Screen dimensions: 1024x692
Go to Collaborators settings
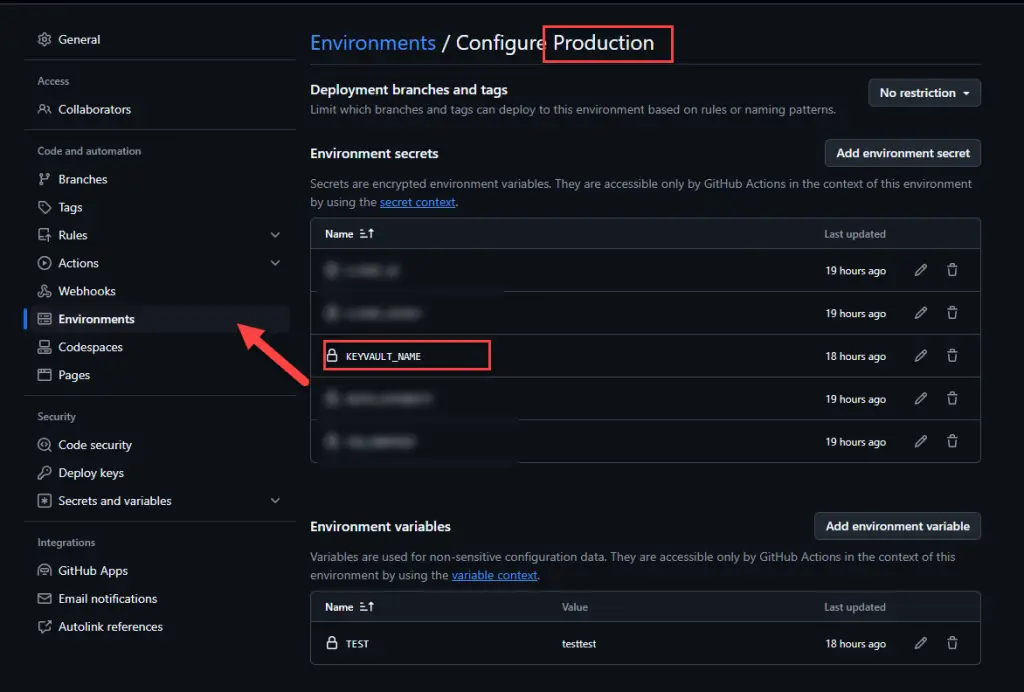coord(94,109)
